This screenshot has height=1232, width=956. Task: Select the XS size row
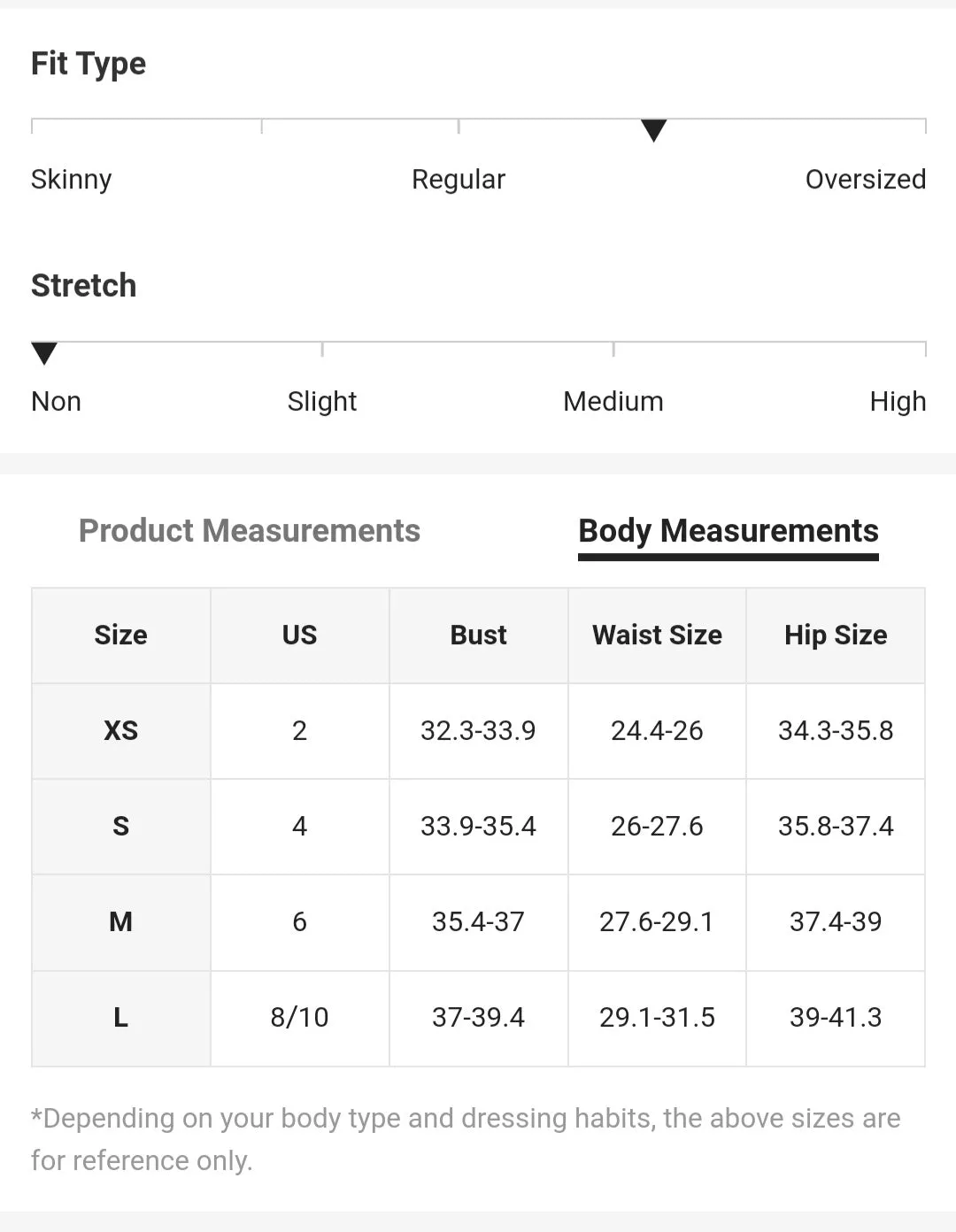point(478,731)
